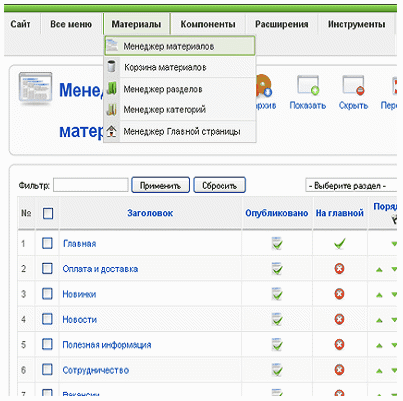Click green checkmark in На главной column
The height and width of the screenshot is (401, 403).
click(339, 243)
